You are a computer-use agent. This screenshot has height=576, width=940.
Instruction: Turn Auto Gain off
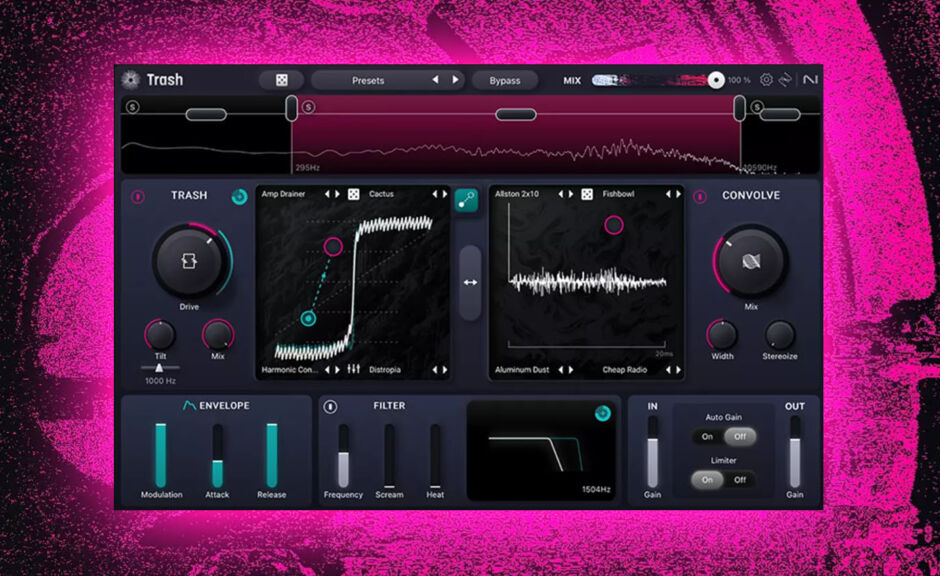coord(740,436)
